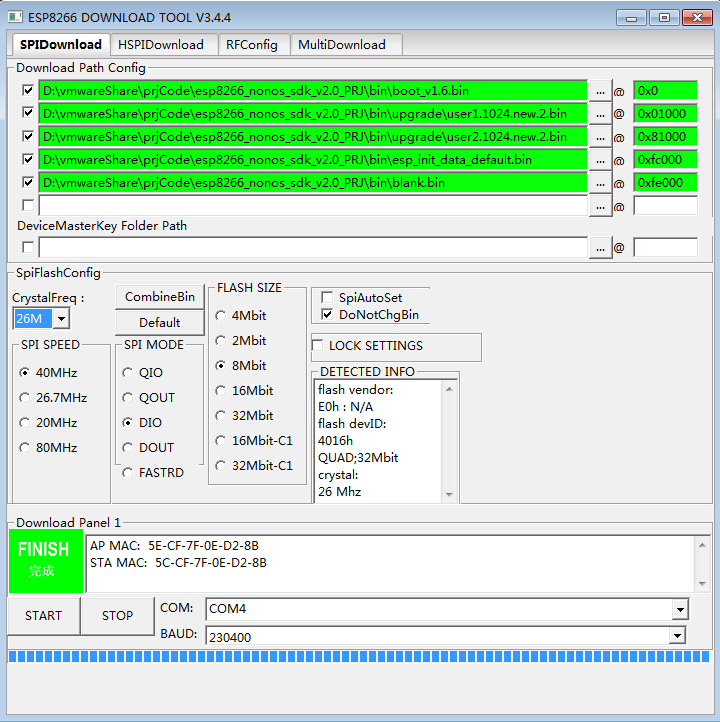Click the STA MAC address text

pos(178,563)
